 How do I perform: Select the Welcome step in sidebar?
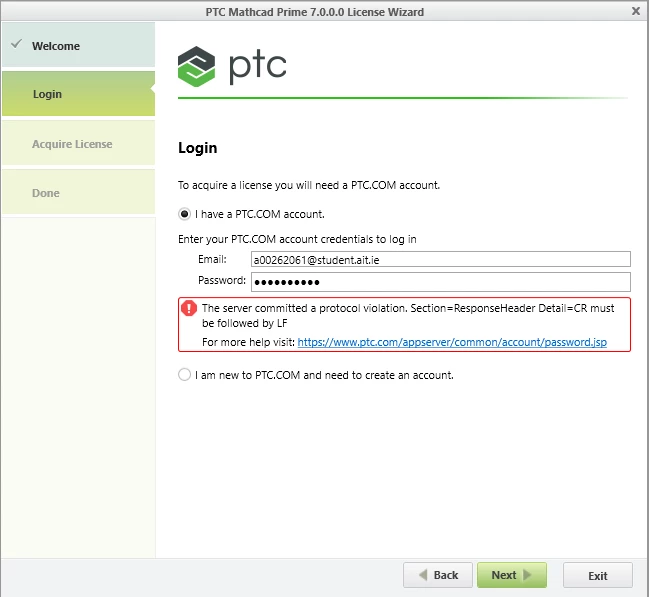point(79,45)
